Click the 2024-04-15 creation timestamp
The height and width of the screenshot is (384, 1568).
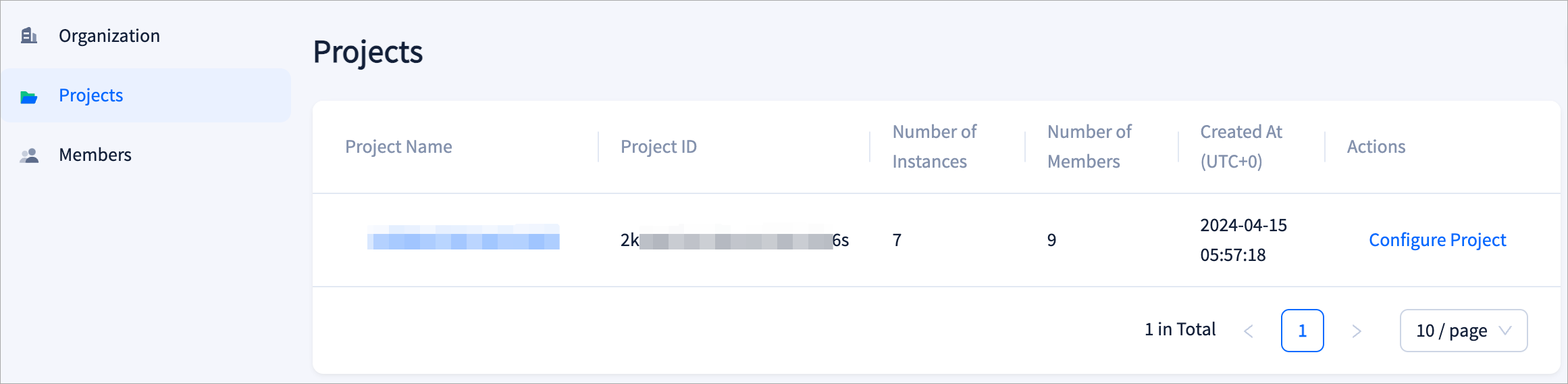point(1243,240)
